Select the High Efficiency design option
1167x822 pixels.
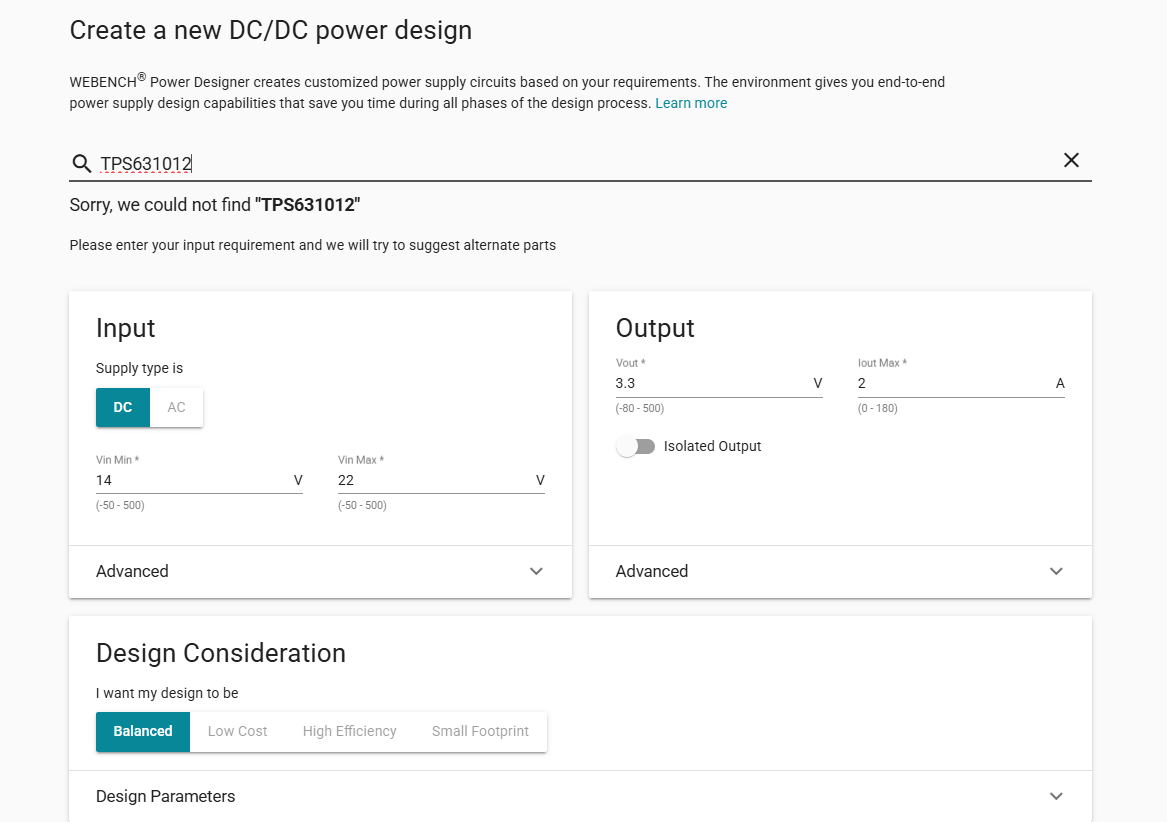tap(349, 731)
